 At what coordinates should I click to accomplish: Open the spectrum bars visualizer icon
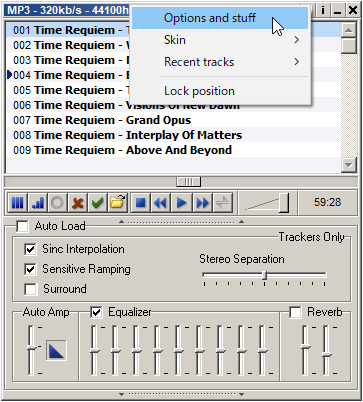[x=38, y=203]
